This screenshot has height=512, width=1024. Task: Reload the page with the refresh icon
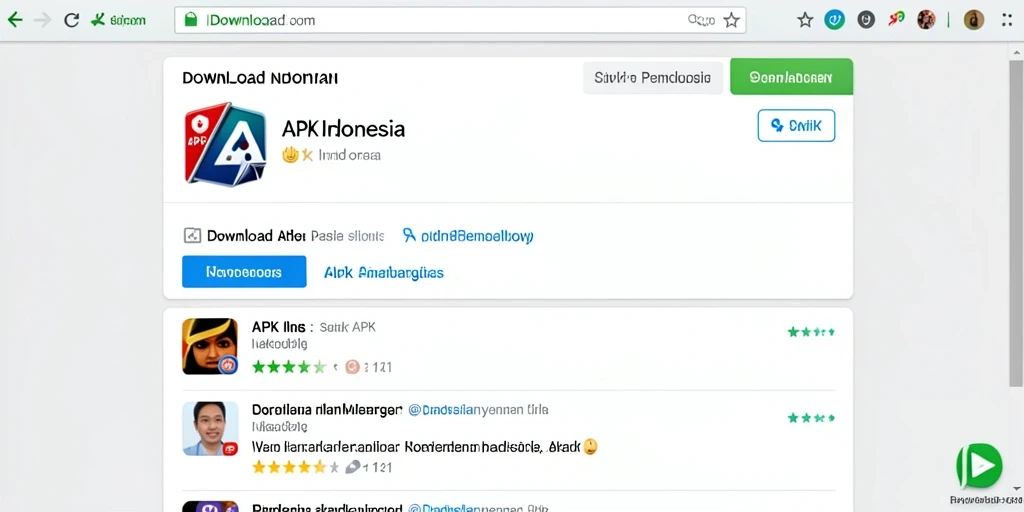[71, 20]
